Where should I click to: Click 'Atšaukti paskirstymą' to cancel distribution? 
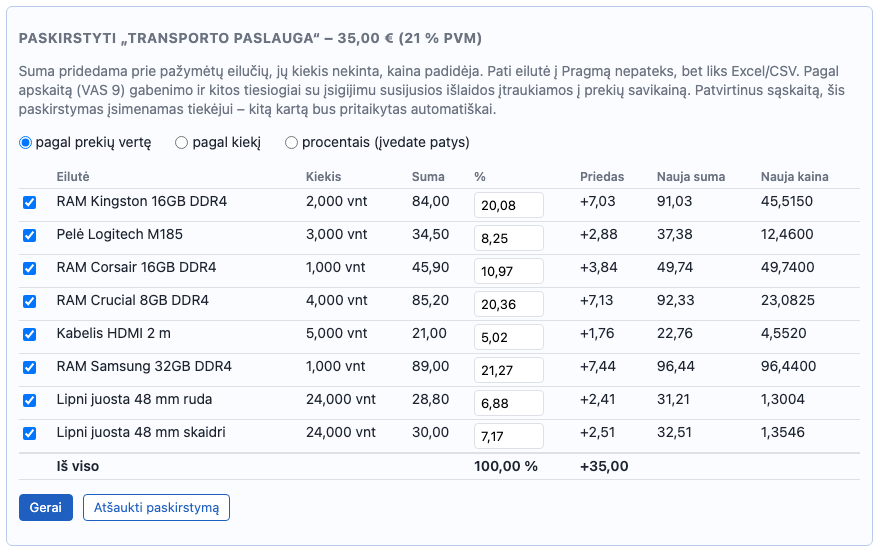coord(156,508)
